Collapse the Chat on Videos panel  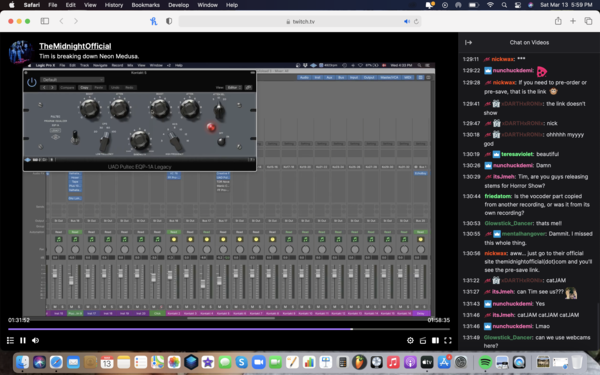(x=468, y=42)
